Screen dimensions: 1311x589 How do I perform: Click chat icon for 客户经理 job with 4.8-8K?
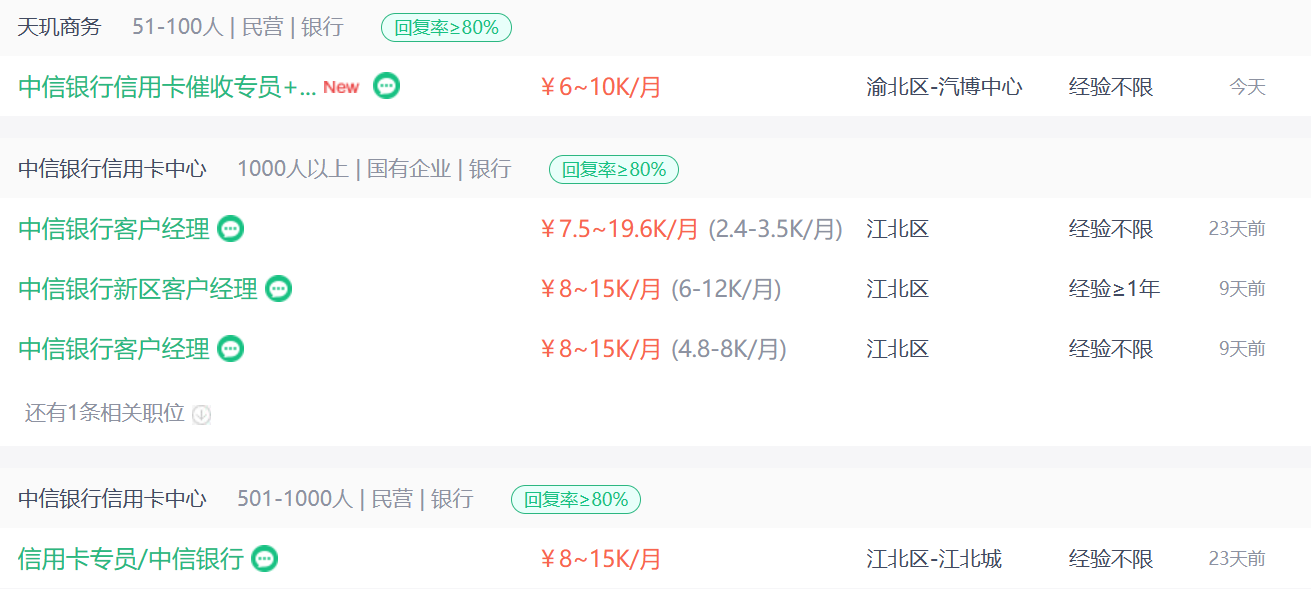pyautogui.click(x=231, y=349)
